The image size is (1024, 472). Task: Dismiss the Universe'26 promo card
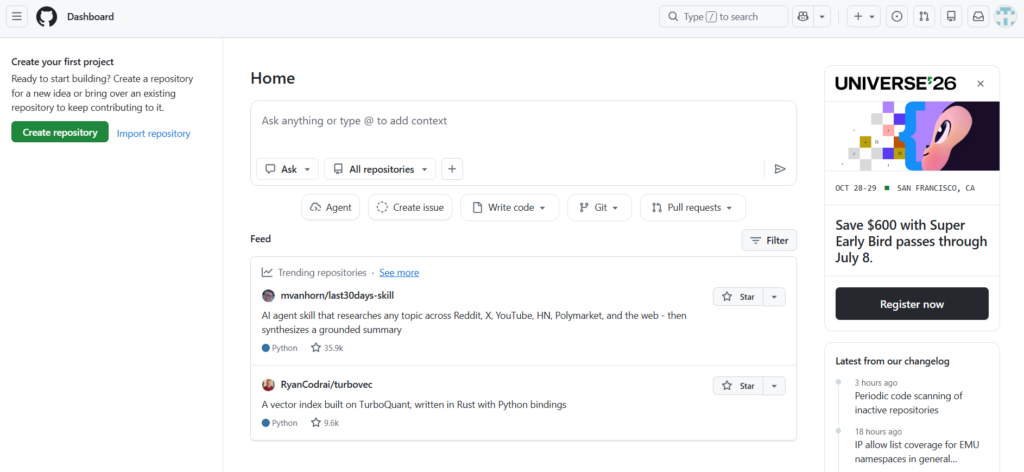(980, 84)
